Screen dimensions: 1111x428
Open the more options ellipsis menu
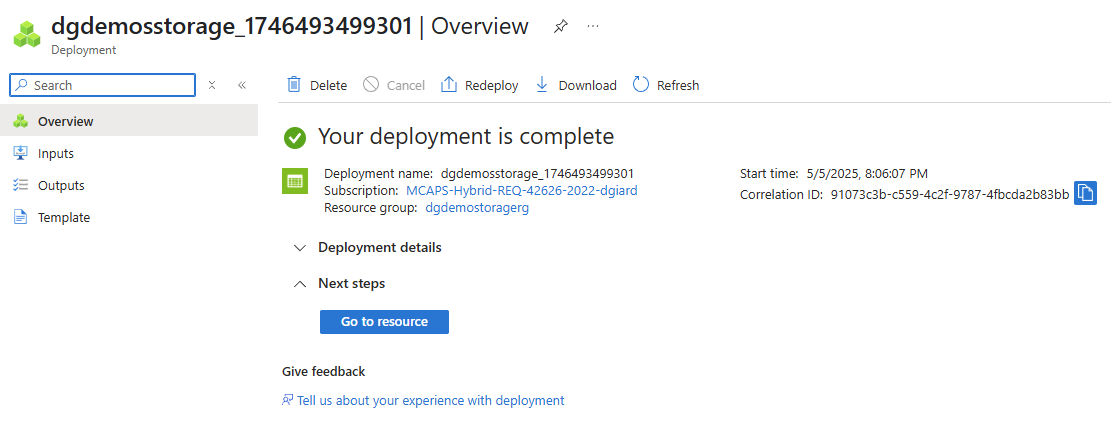tap(593, 27)
